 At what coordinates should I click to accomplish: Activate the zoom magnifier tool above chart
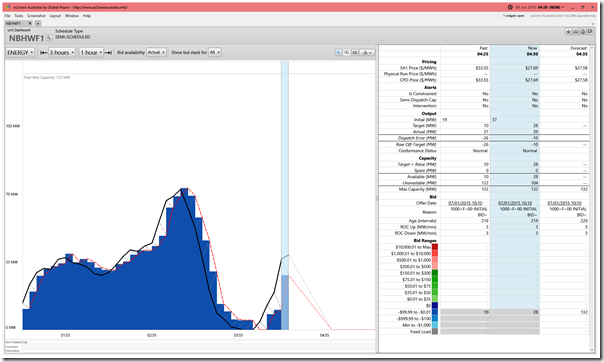point(338,52)
